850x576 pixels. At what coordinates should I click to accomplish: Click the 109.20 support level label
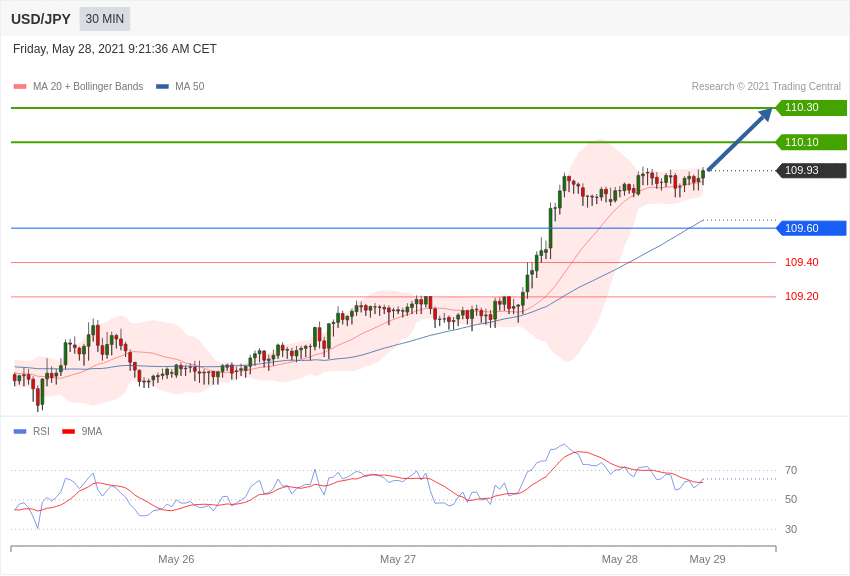(802, 296)
